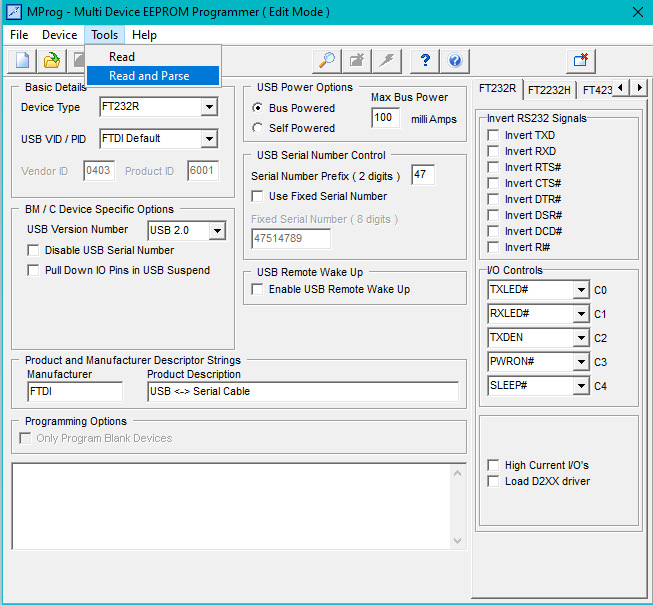Click the log scrollbar down arrow
Screen dimensions: 653x605
coord(457,540)
